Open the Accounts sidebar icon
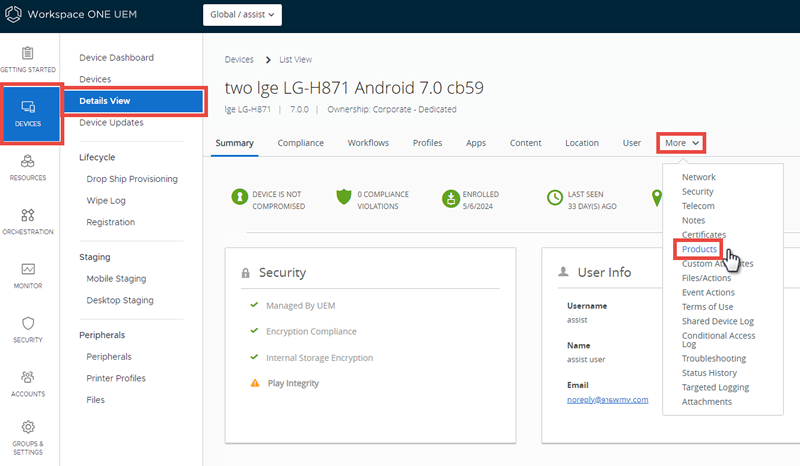Image resolution: width=800 pixels, height=466 pixels. click(28, 377)
